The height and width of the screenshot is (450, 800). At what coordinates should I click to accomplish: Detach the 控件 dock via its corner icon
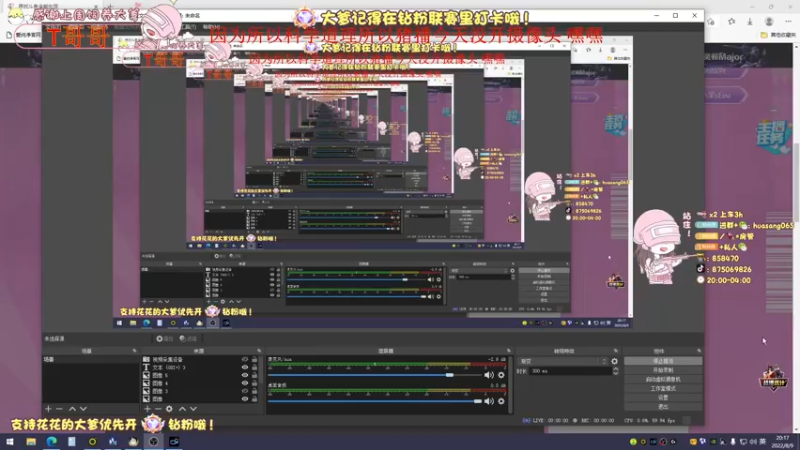click(699, 351)
